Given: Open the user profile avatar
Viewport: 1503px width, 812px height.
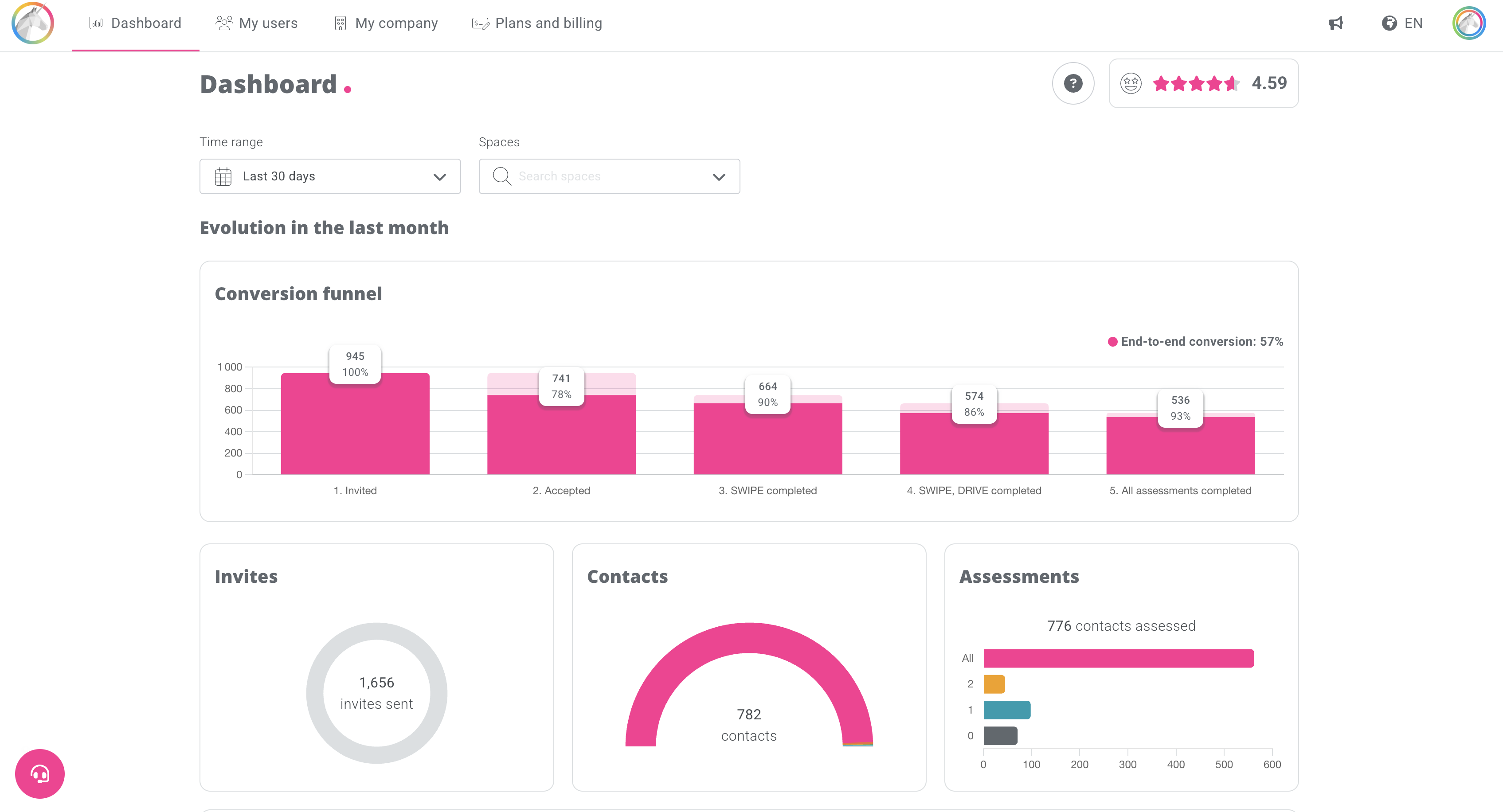Looking at the screenshot, I should pyautogui.click(x=1468, y=23).
